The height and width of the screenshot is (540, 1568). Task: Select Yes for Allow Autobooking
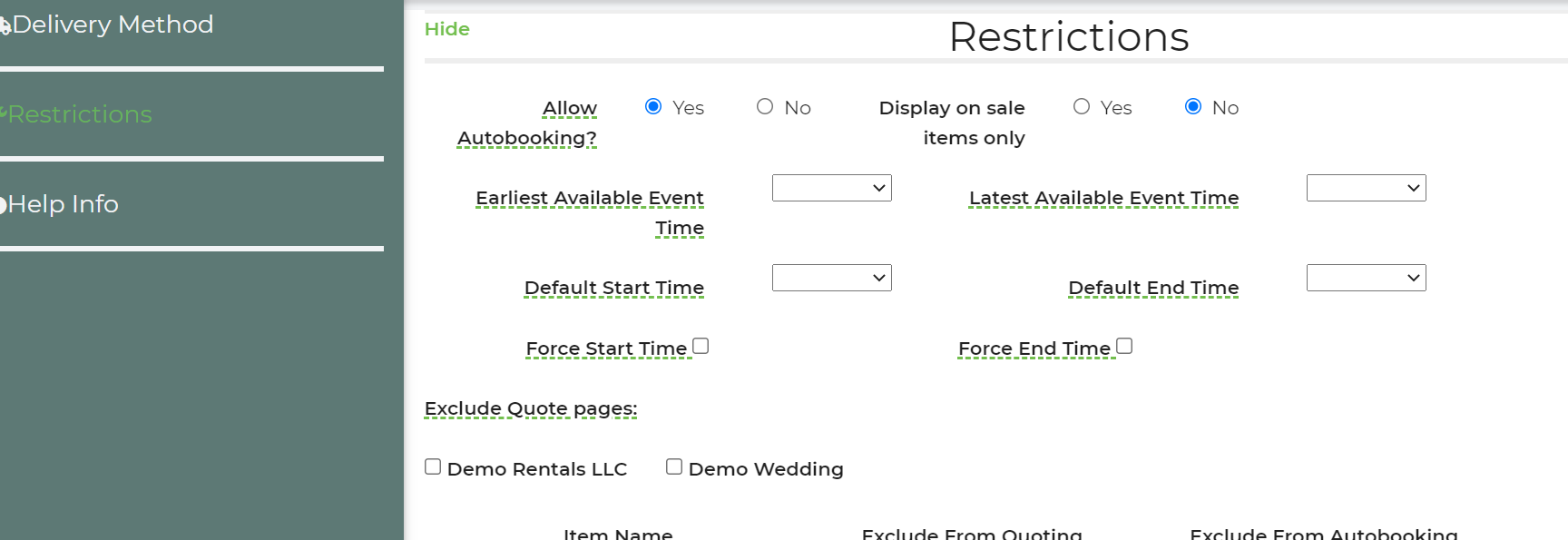pos(653,107)
